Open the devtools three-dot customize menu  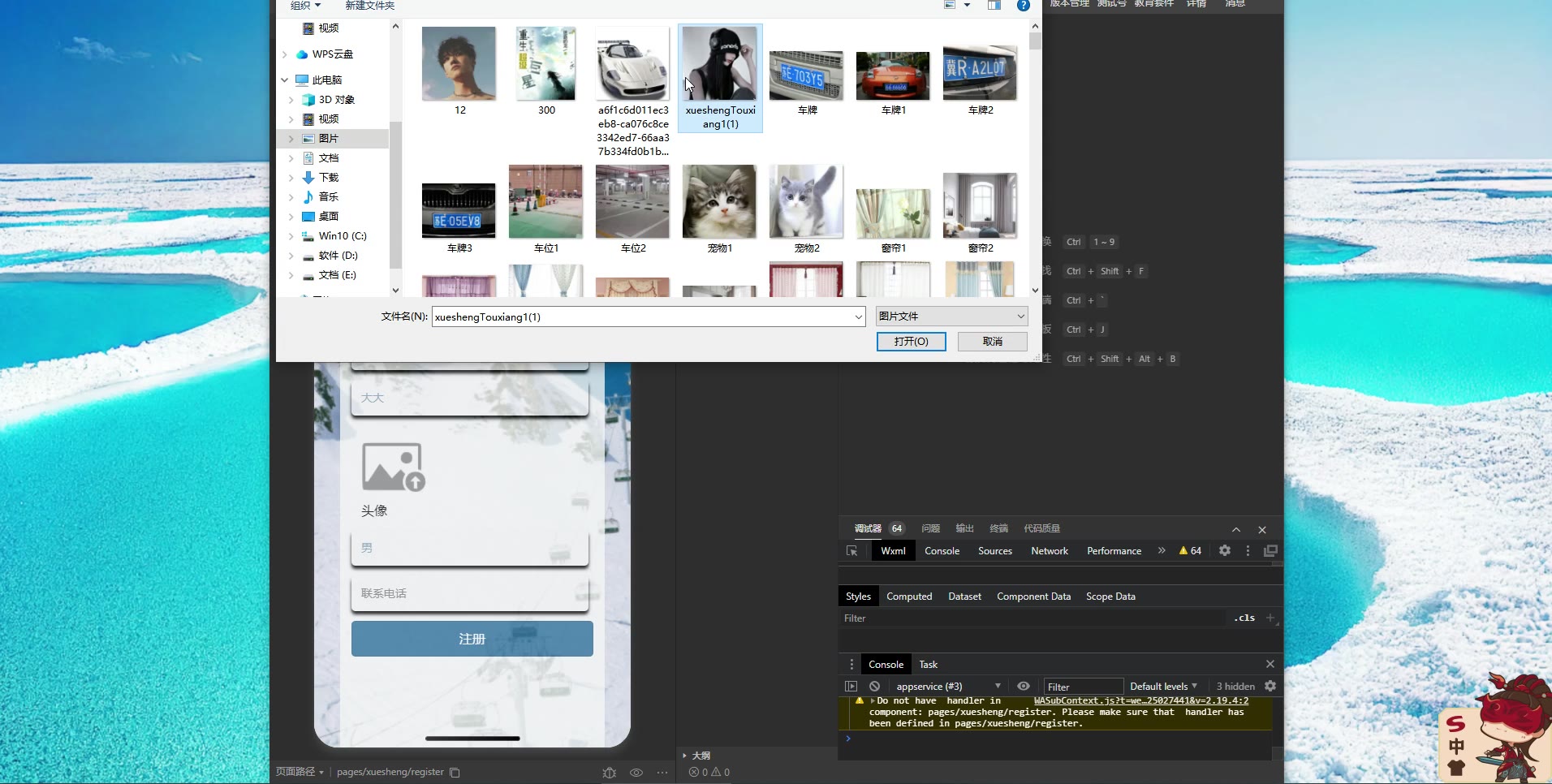(x=1248, y=551)
